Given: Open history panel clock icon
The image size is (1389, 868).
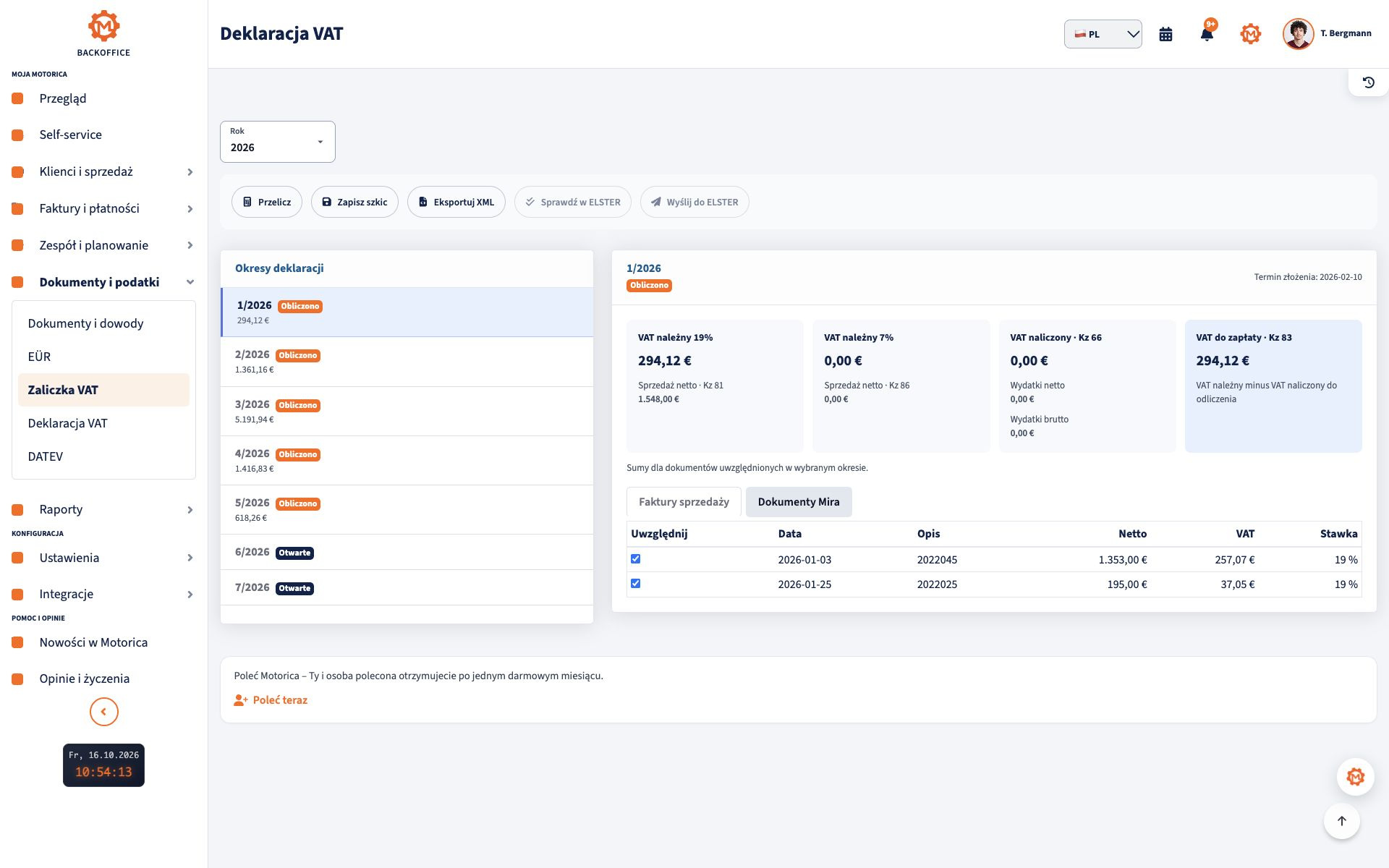Looking at the screenshot, I should point(1368,82).
